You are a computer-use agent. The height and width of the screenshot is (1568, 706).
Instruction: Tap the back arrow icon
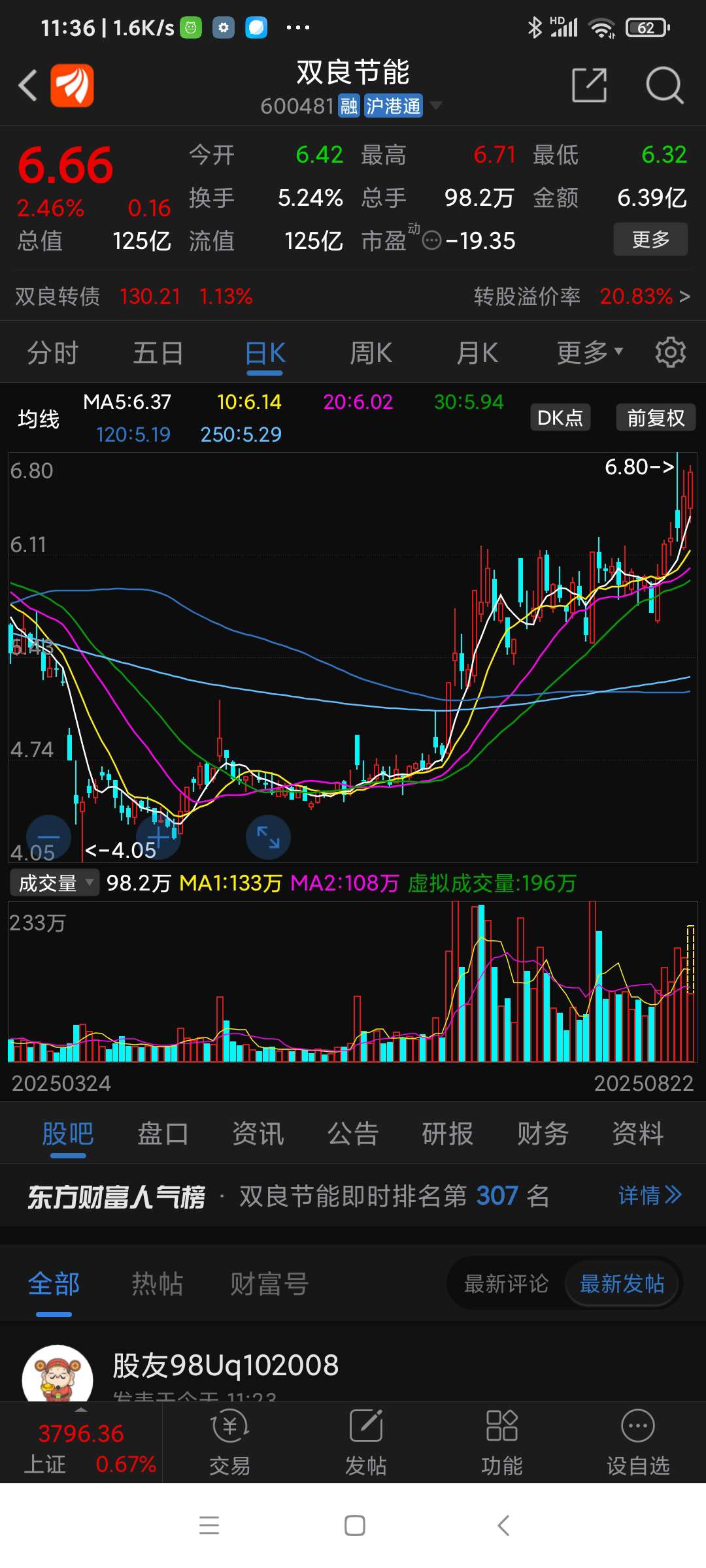(27, 86)
